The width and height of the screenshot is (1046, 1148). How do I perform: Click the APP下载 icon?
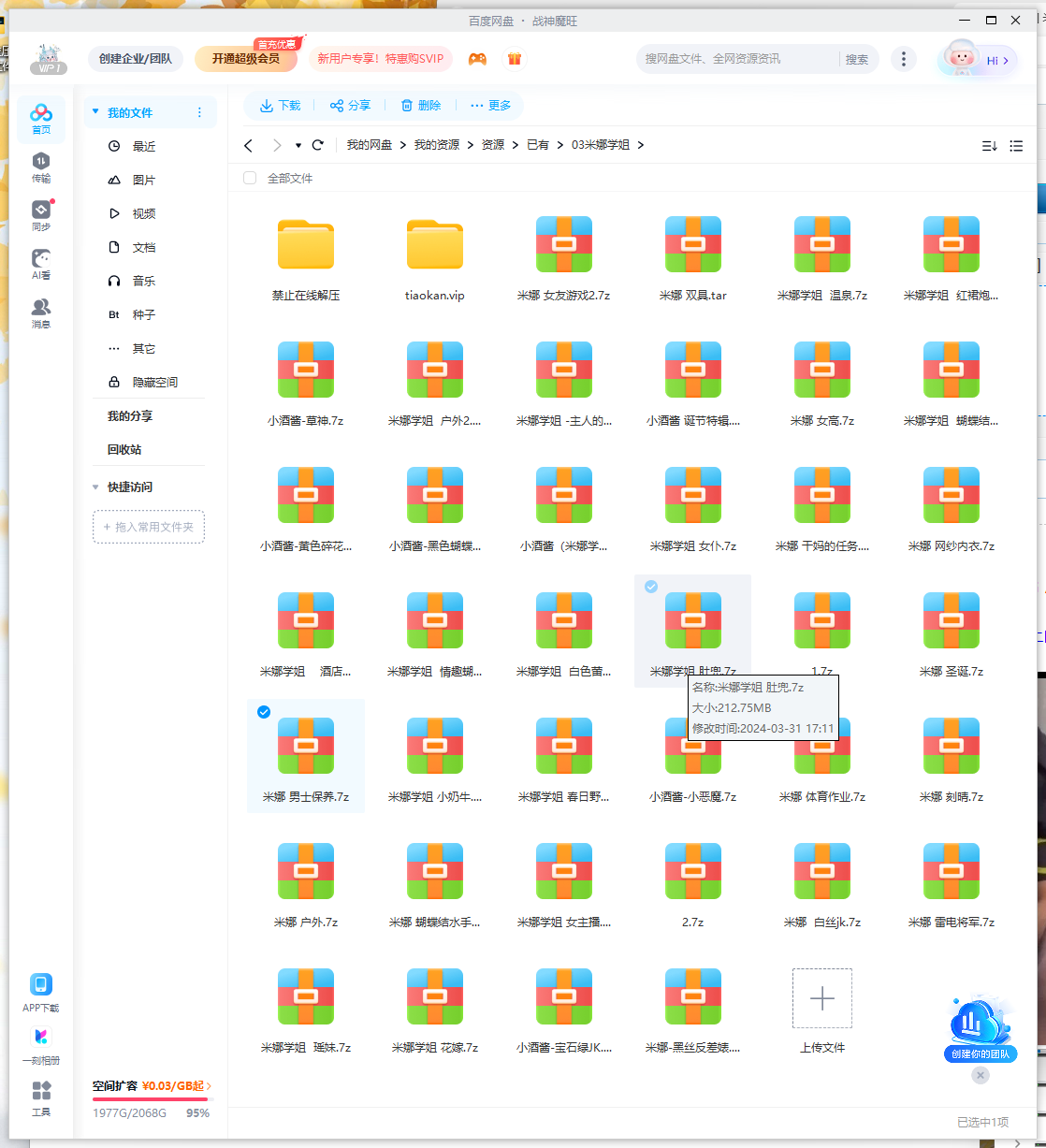click(41, 993)
